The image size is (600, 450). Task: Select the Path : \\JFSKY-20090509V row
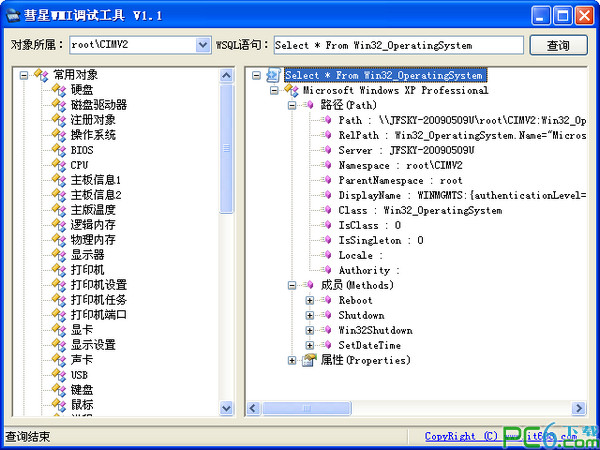(462, 120)
